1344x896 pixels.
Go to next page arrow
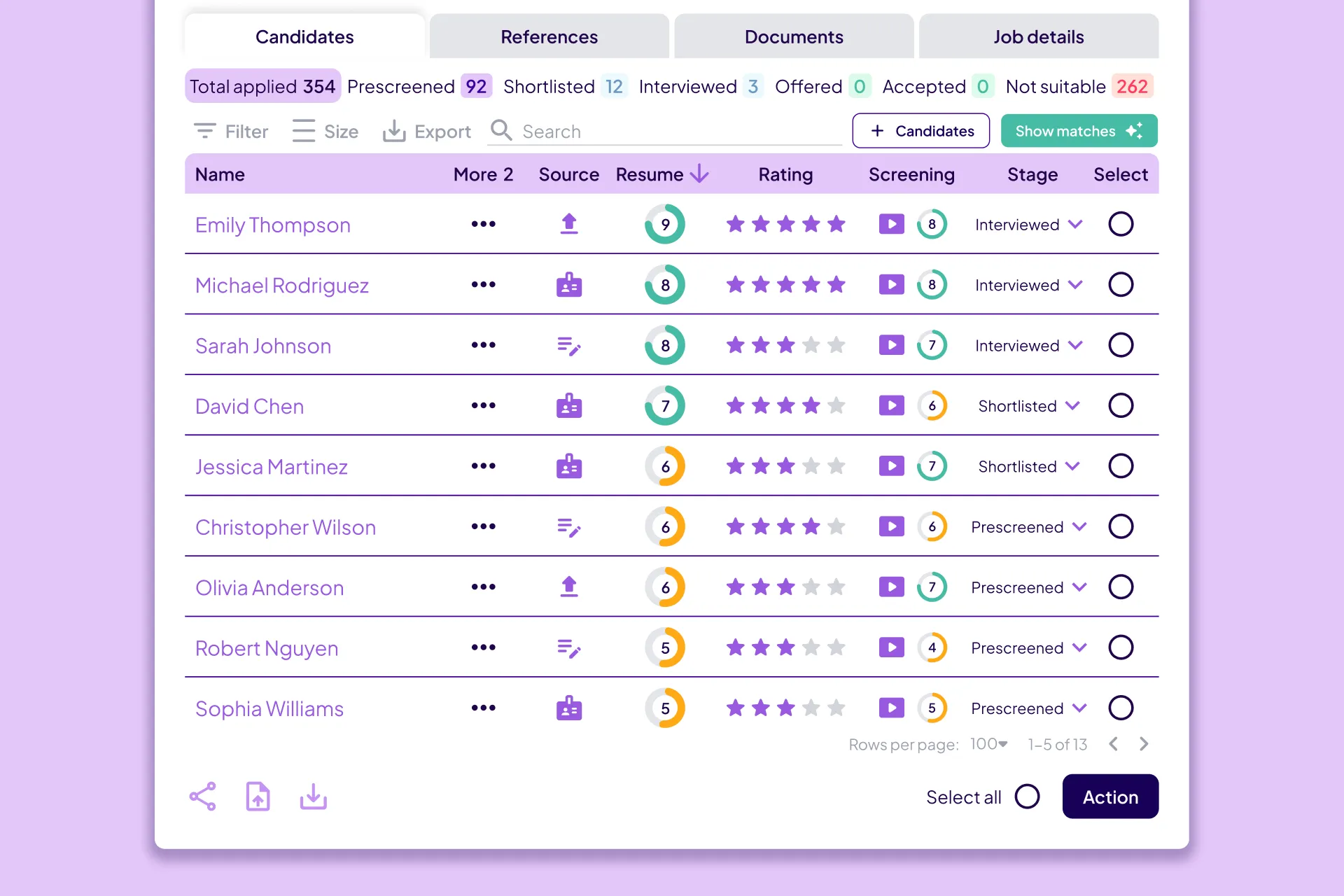1144,744
